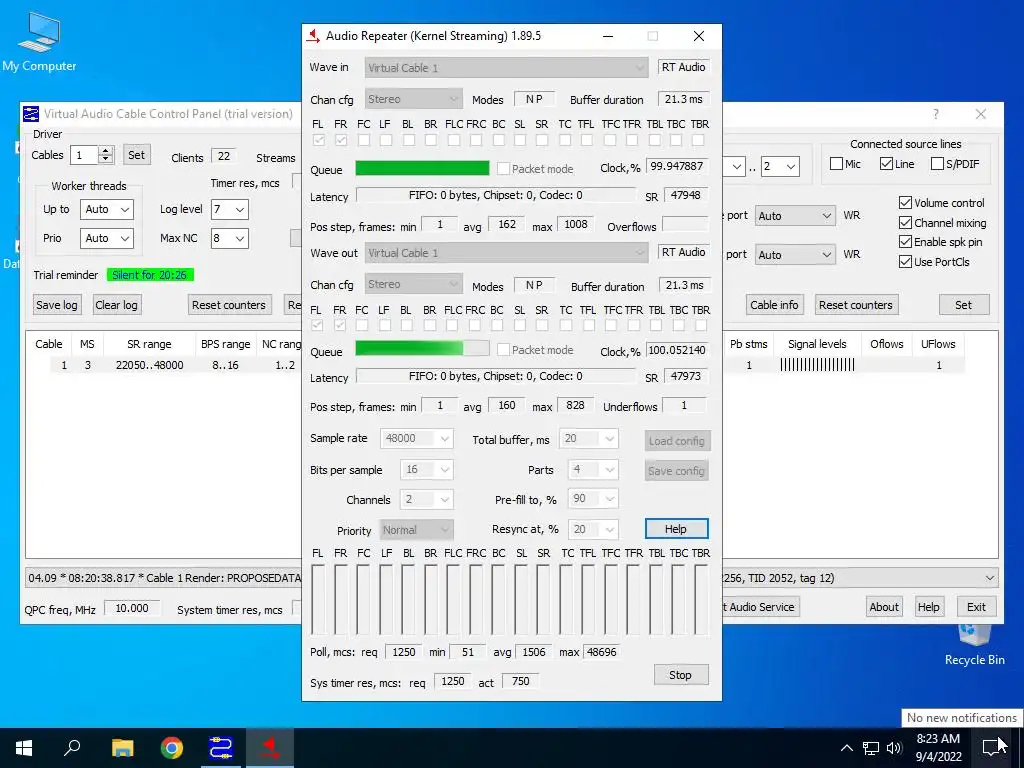Toggle S/PDIF source line checkbox
Viewport: 1024px width, 768px height.
[x=937, y=164]
